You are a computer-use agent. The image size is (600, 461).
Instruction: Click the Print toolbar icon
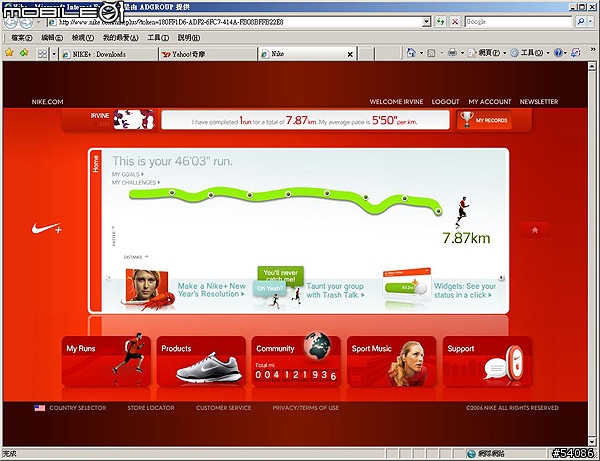(x=452, y=53)
